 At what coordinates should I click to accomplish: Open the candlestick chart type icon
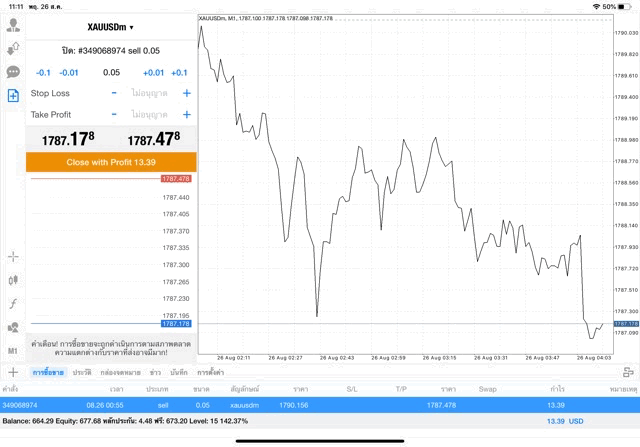(x=13, y=280)
